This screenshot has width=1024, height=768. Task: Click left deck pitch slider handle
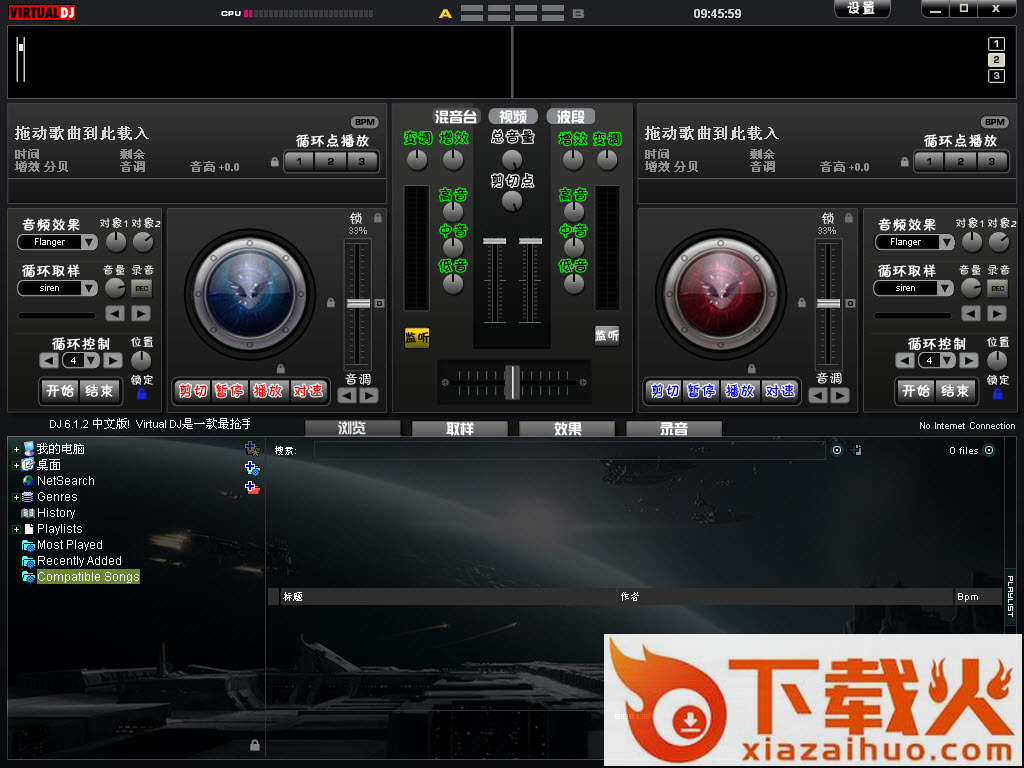[358, 303]
